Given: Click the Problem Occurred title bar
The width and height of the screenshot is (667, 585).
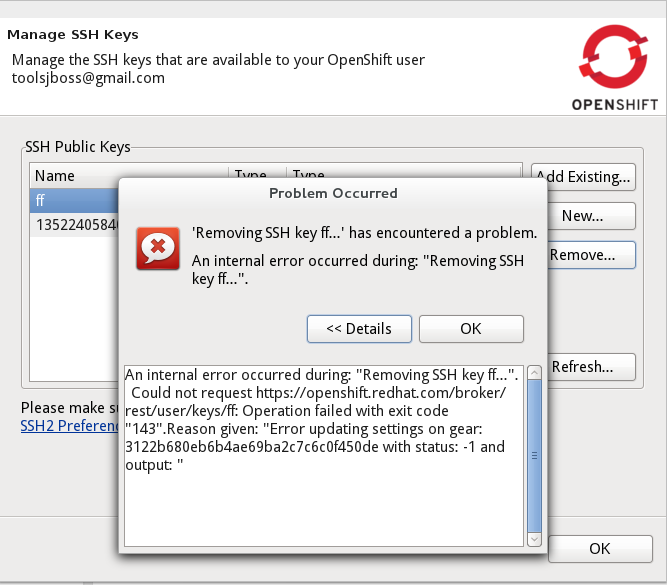Looking at the screenshot, I should point(333,193).
